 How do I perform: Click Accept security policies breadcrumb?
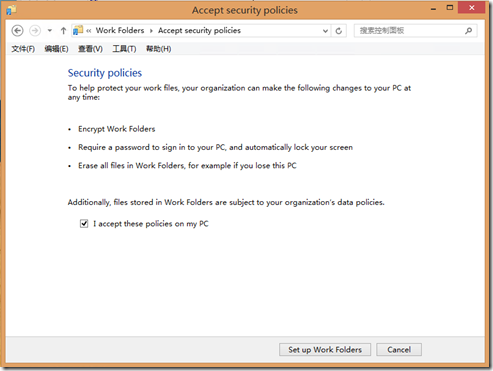199,30
